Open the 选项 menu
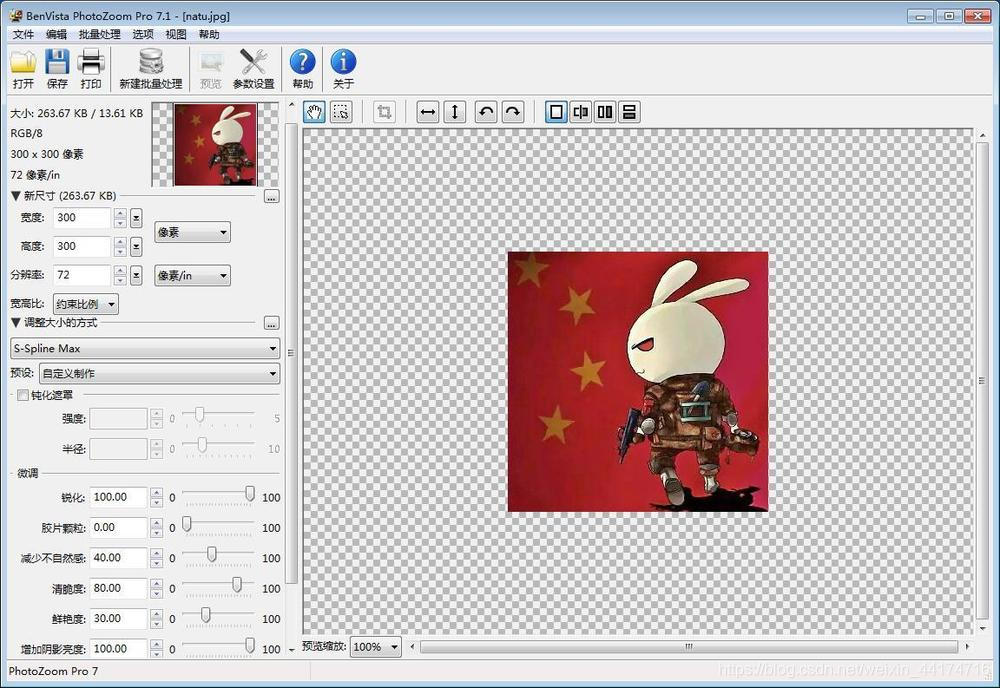 (143, 34)
